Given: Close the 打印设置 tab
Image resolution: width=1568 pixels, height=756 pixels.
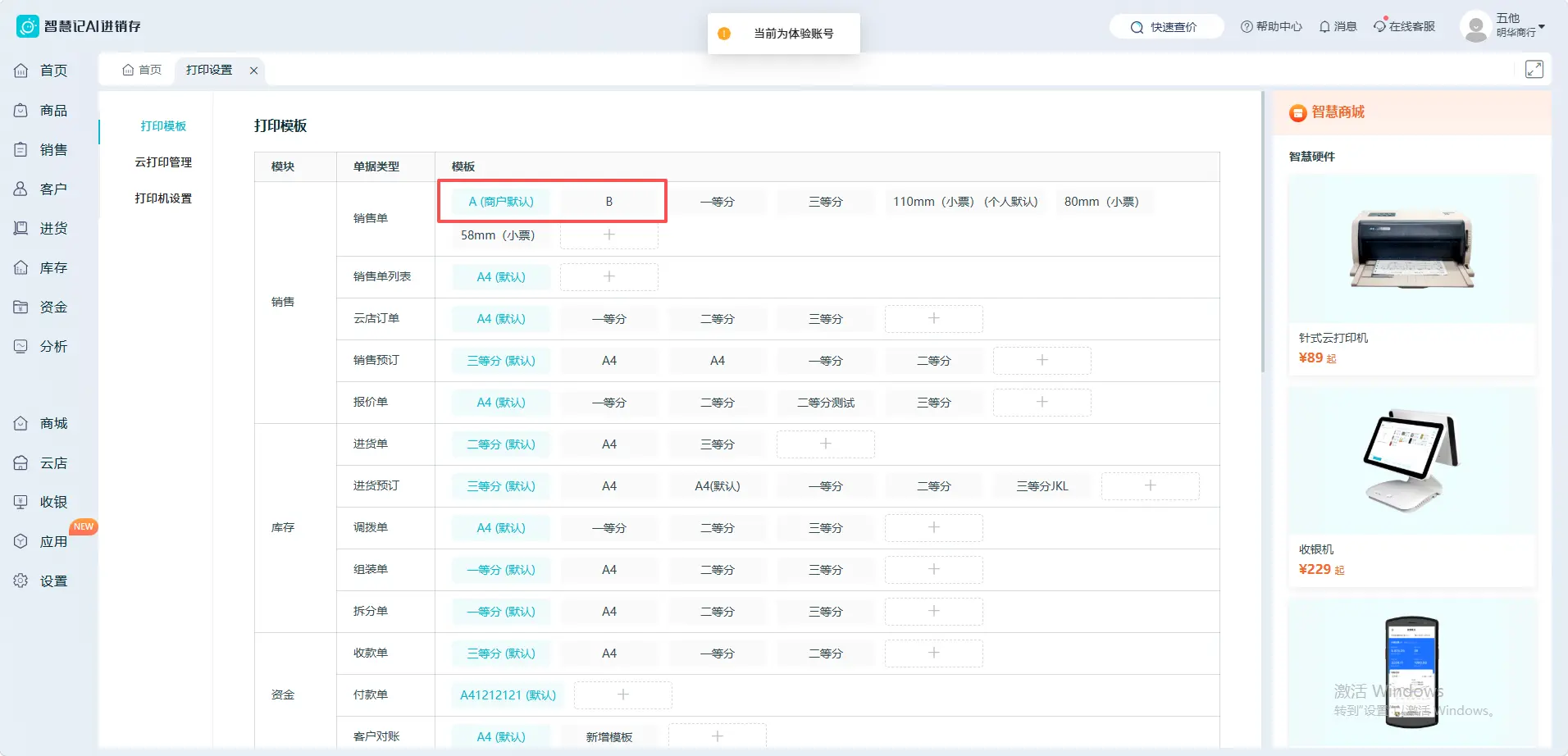Looking at the screenshot, I should point(254,71).
